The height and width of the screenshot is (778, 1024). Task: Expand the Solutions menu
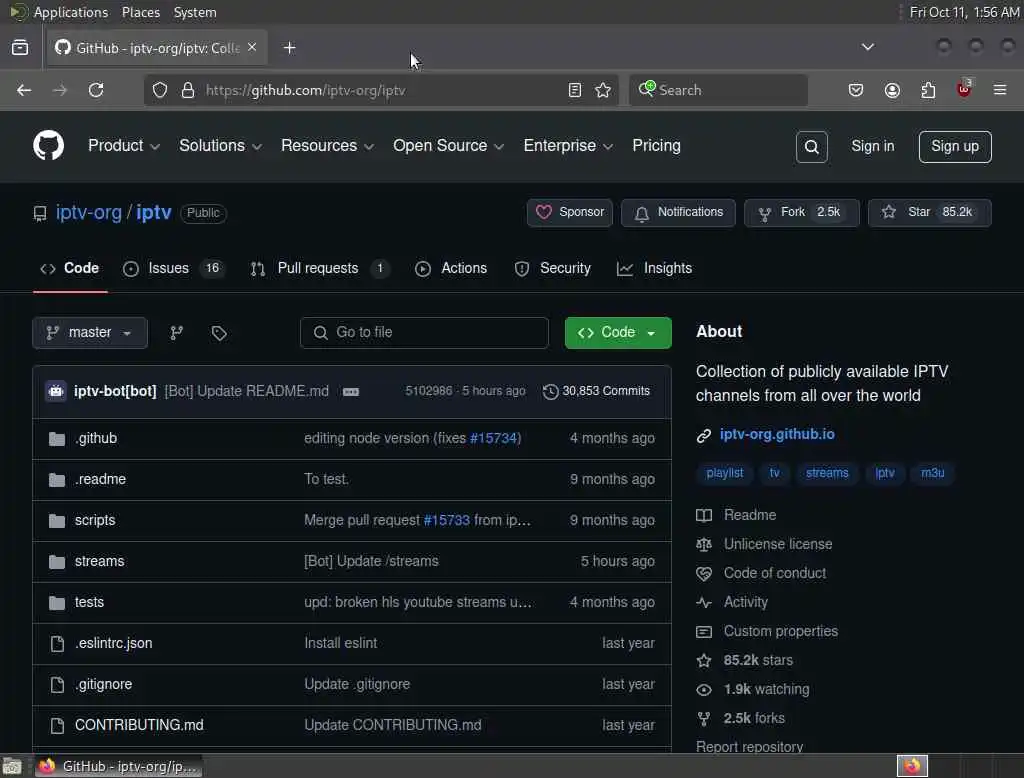tap(220, 146)
